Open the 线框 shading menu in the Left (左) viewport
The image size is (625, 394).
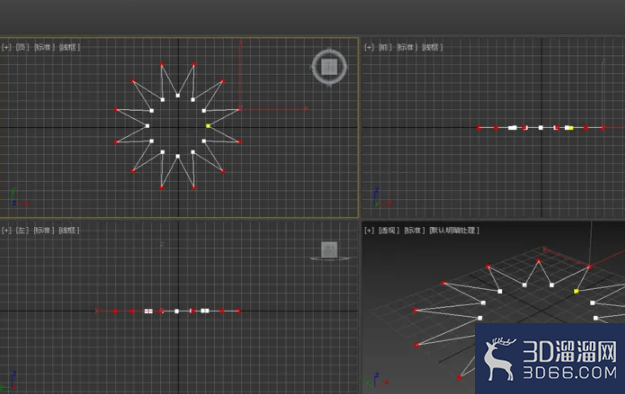click(x=69, y=230)
